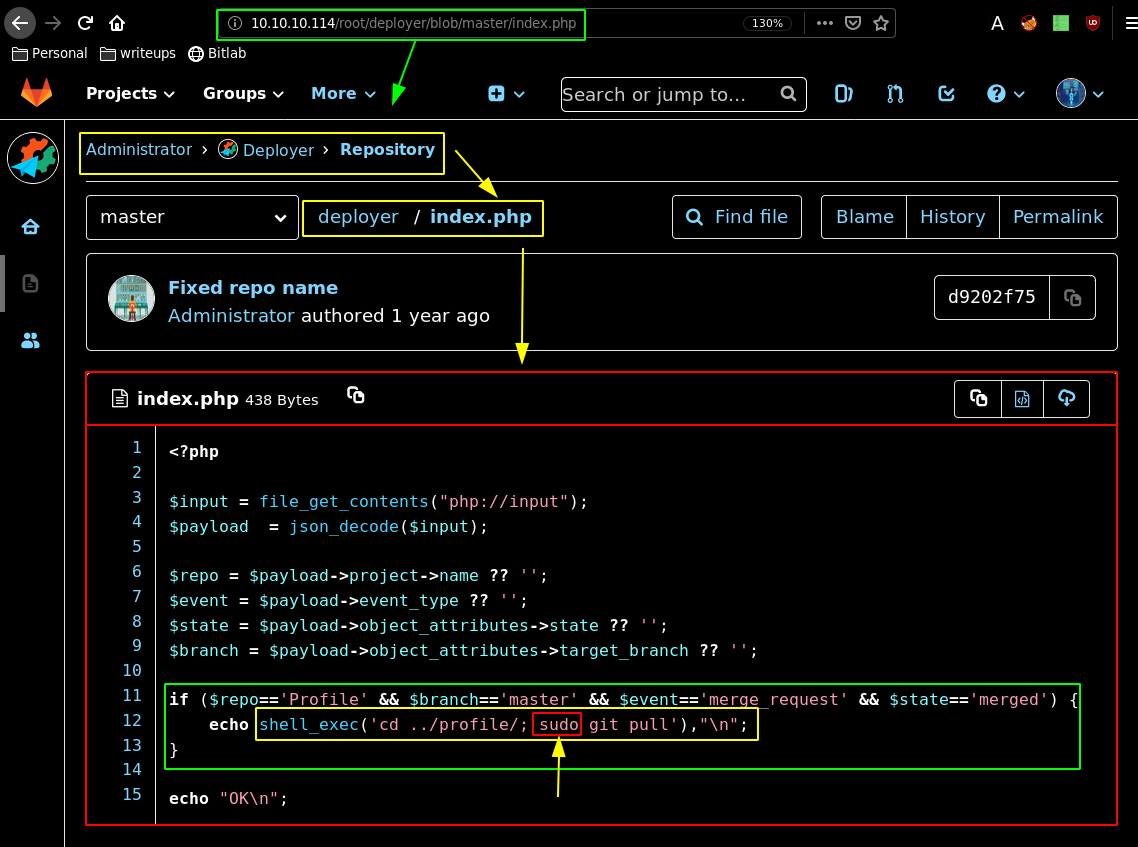
Task: Open the page actions three-dot menu
Action: [x=824, y=23]
